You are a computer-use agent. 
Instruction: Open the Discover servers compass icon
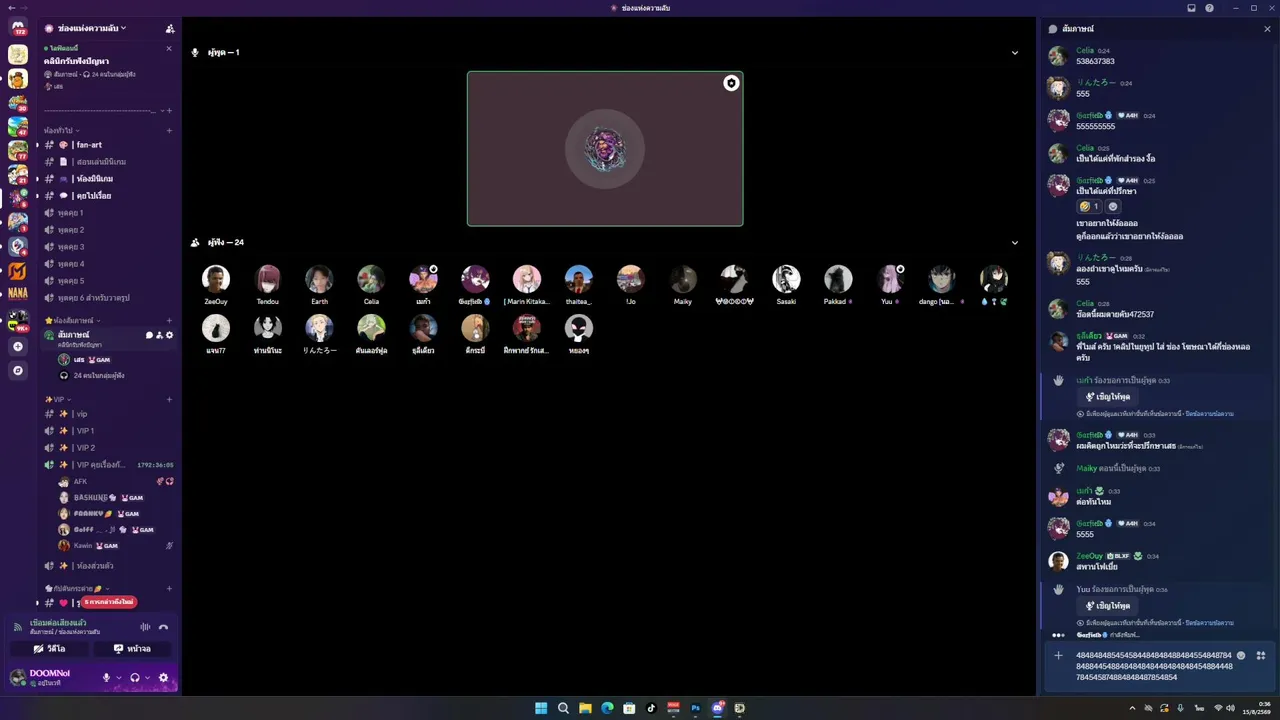(18, 370)
